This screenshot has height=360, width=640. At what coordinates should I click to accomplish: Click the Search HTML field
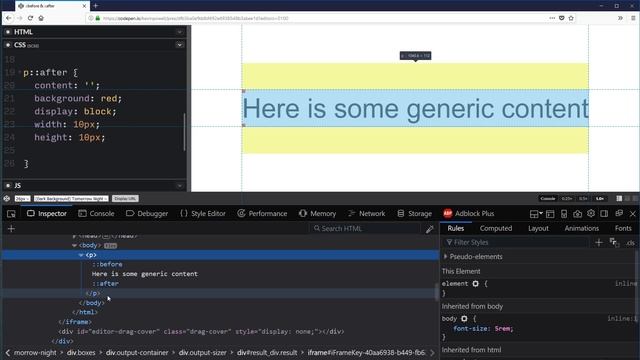pos(364,229)
